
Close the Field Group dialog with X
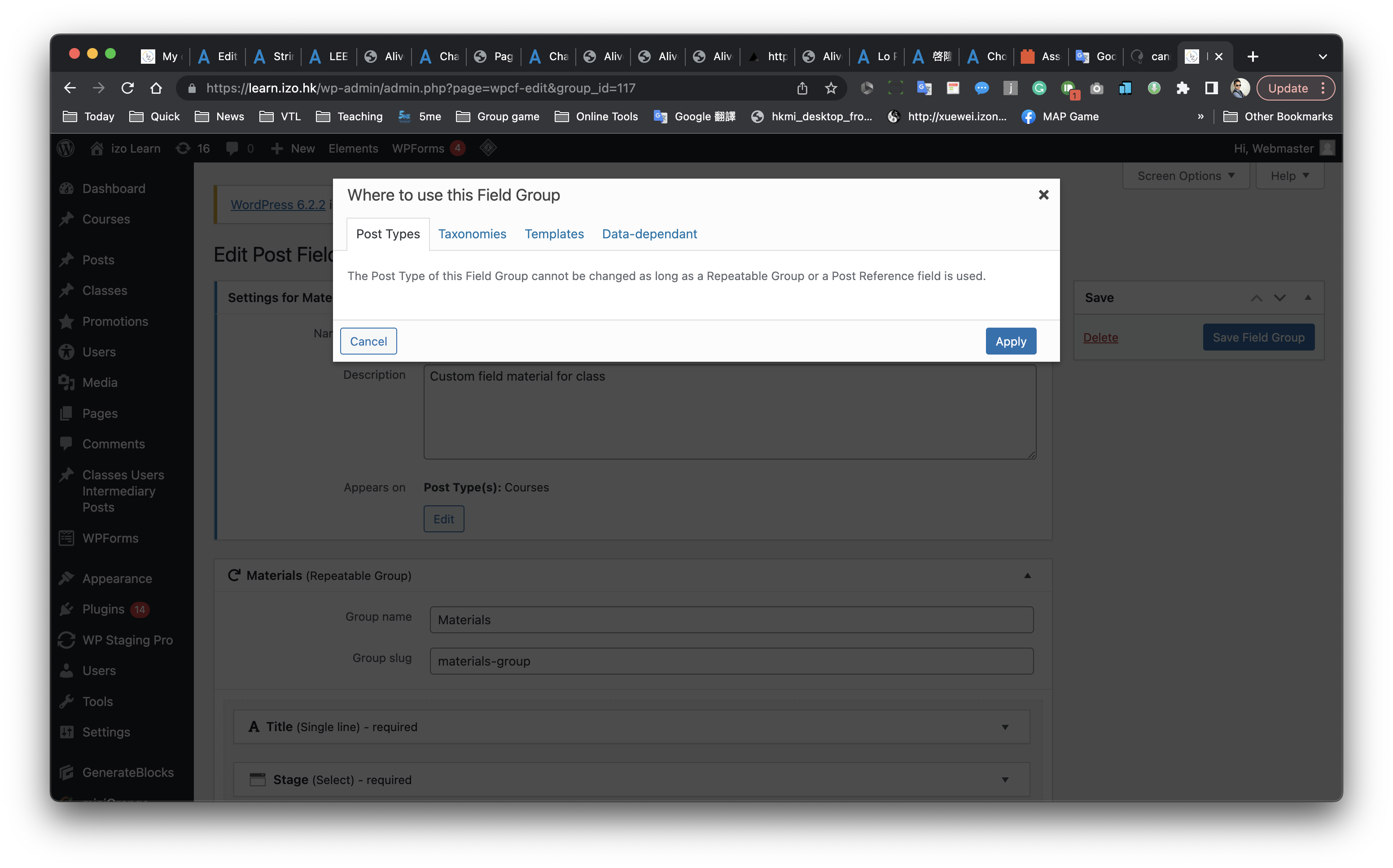click(x=1043, y=195)
